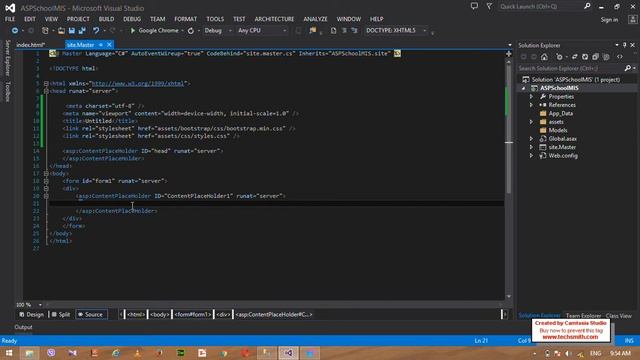Save the current file with the toolbar icon

(x=72, y=31)
